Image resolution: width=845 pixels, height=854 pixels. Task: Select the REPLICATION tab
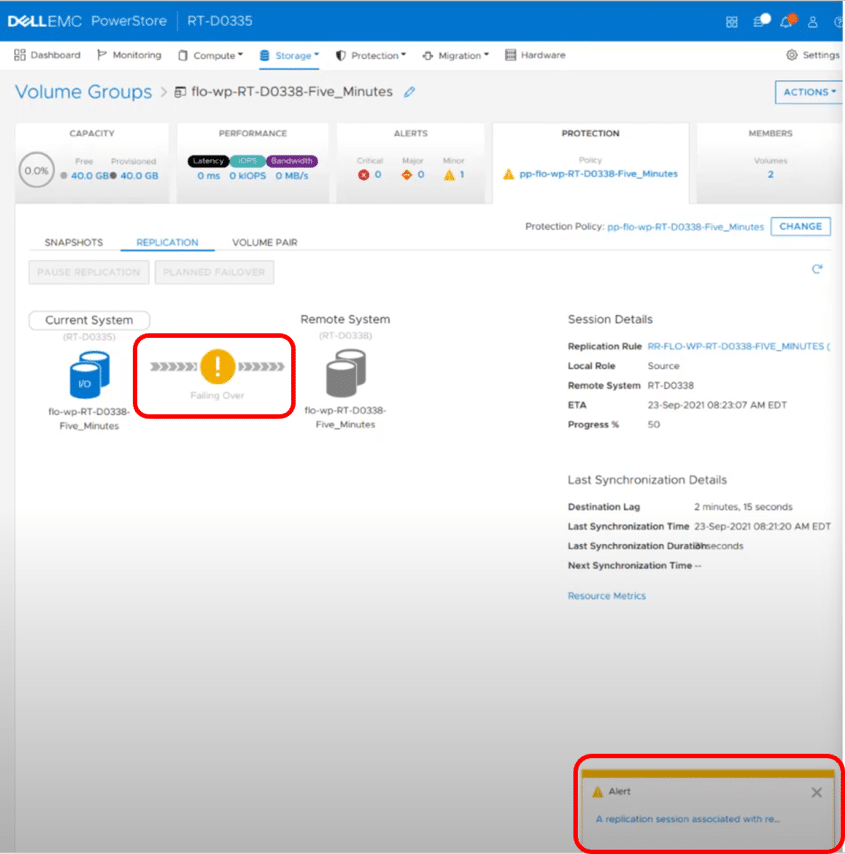pos(167,242)
